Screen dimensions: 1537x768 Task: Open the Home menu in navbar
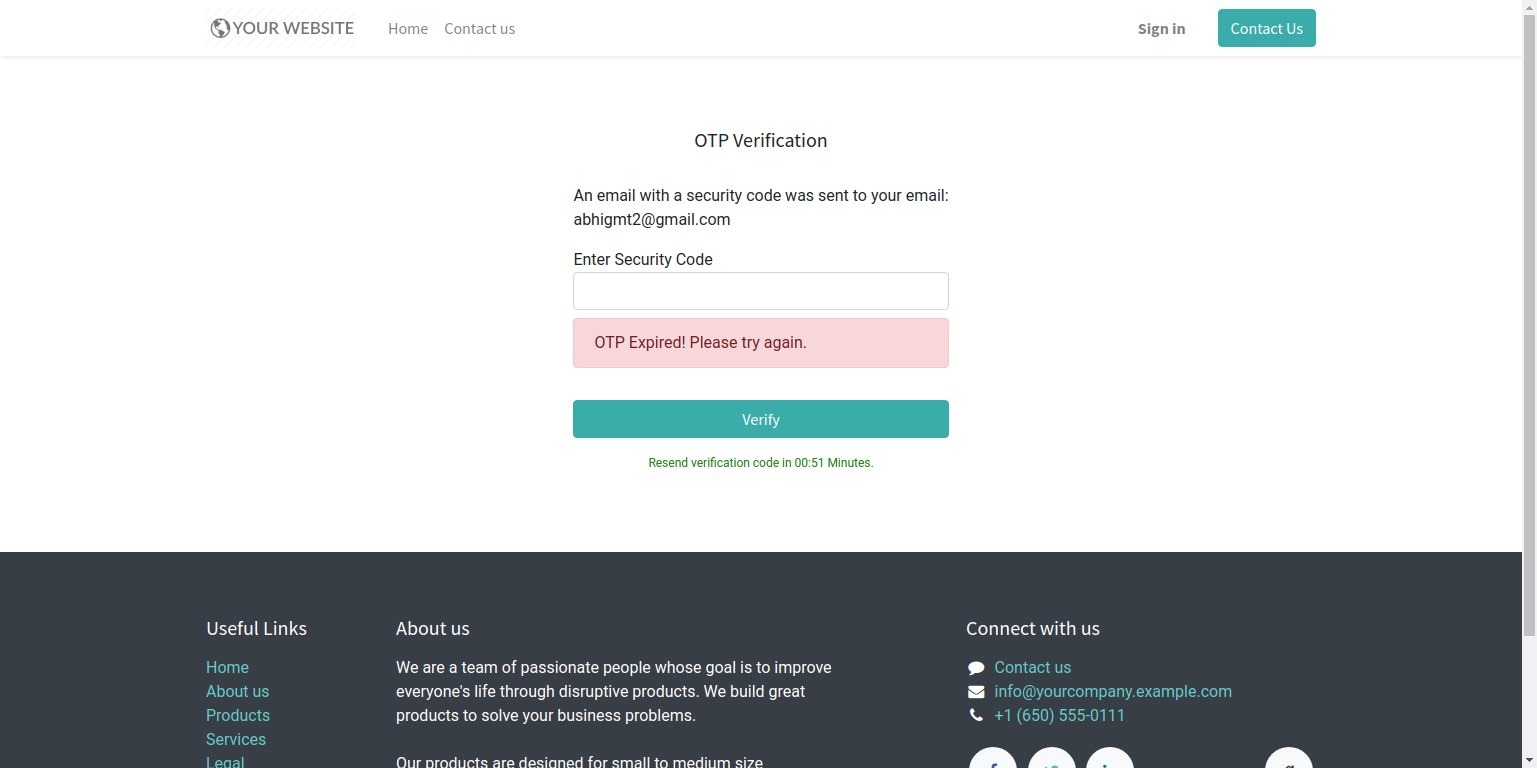pos(408,29)
